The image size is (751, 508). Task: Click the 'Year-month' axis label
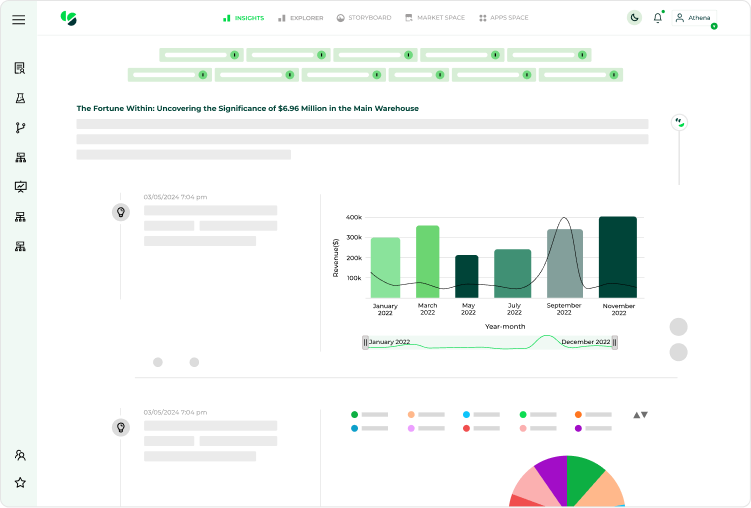[505, 327]
